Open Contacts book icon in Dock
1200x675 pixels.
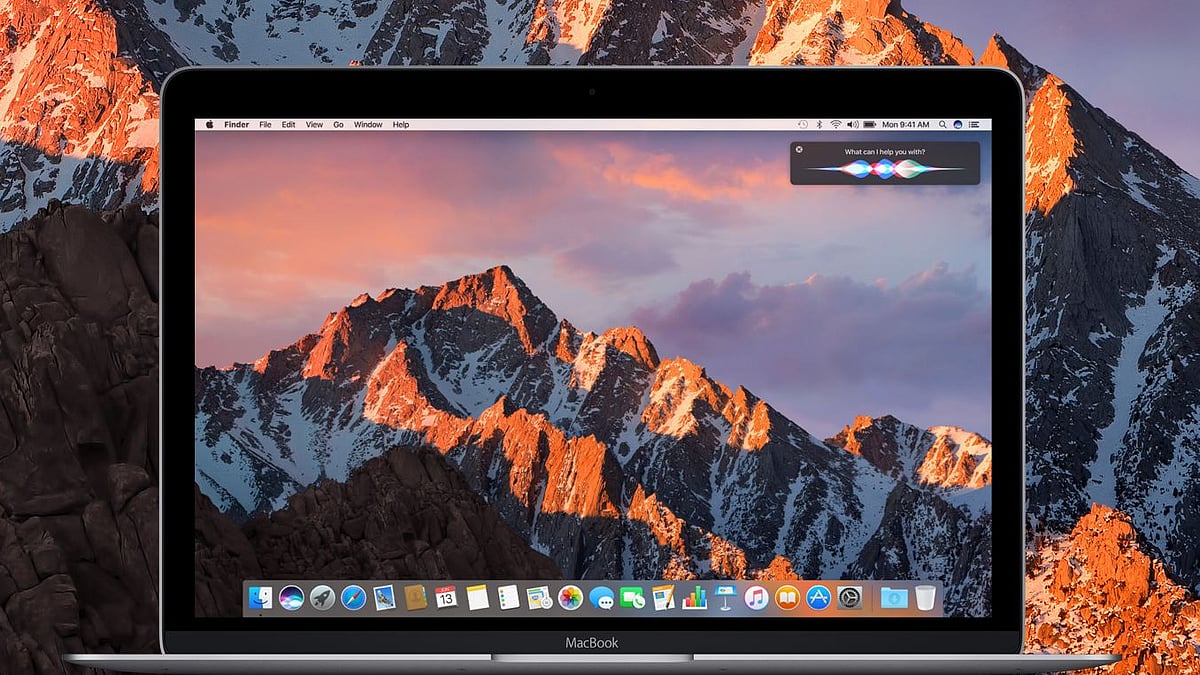pos(415,597)
